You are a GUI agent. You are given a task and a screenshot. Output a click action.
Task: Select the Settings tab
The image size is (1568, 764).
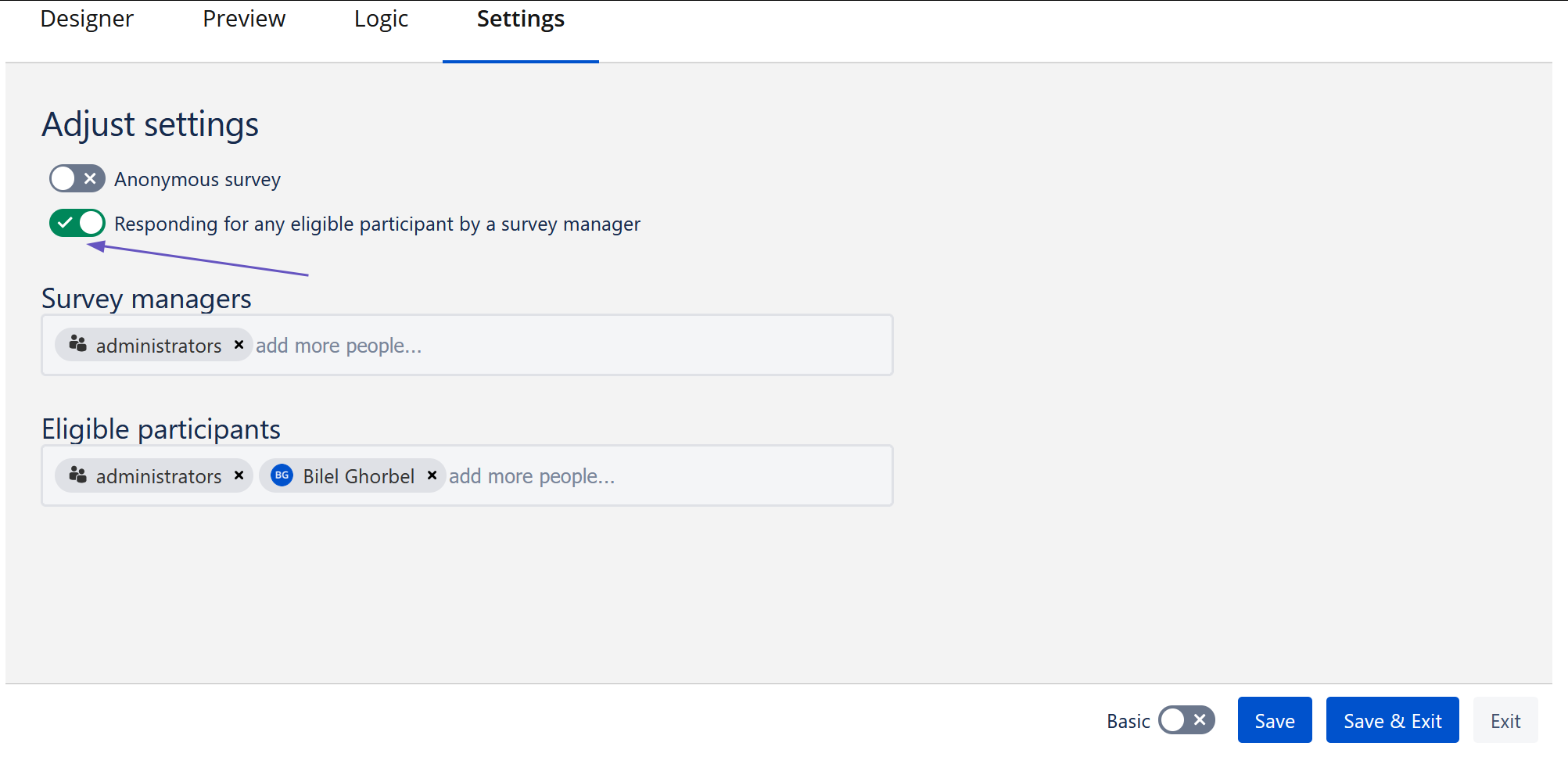click(x=520, y=19)
